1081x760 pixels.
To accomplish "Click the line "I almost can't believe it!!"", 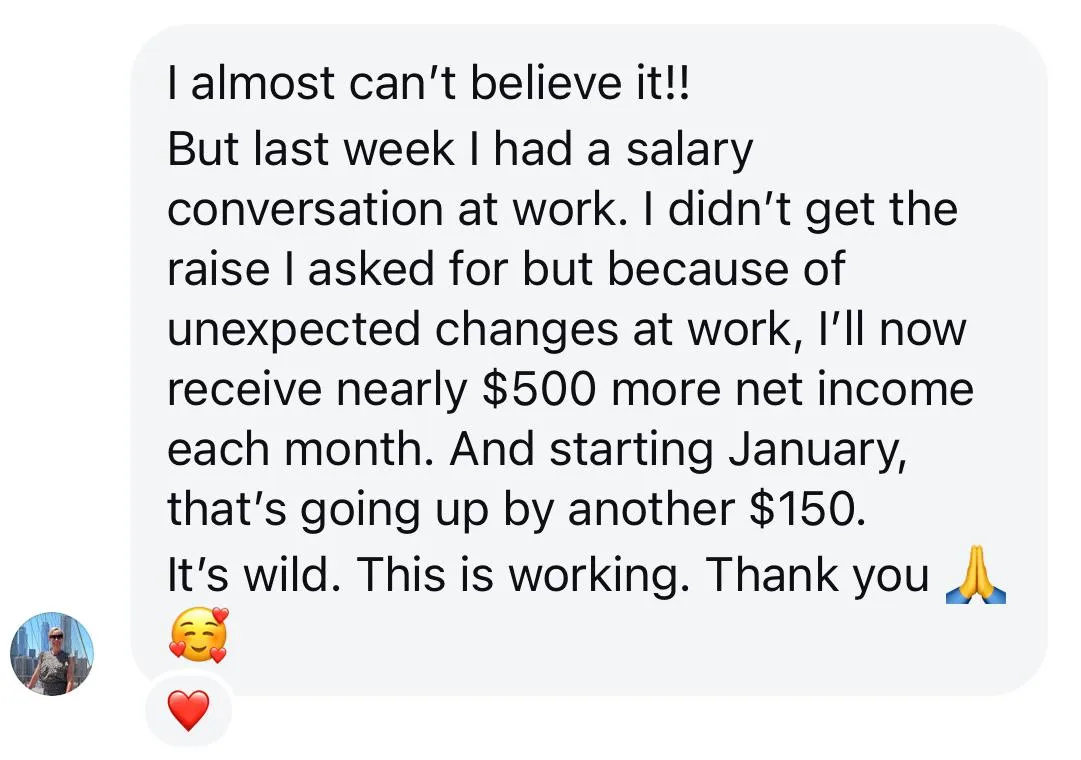I will tap(428, 83).
